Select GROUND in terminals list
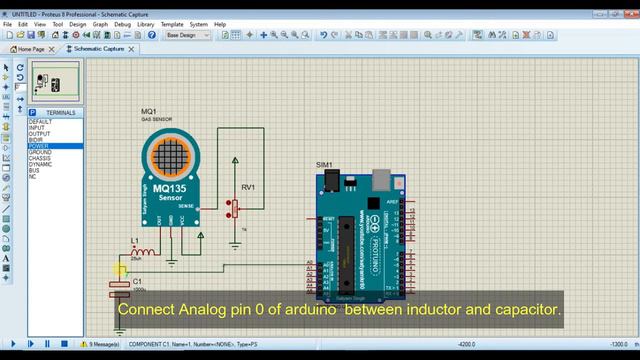Image resolution: width=640 pixels, height=360 pixels. tap(56, 152)
